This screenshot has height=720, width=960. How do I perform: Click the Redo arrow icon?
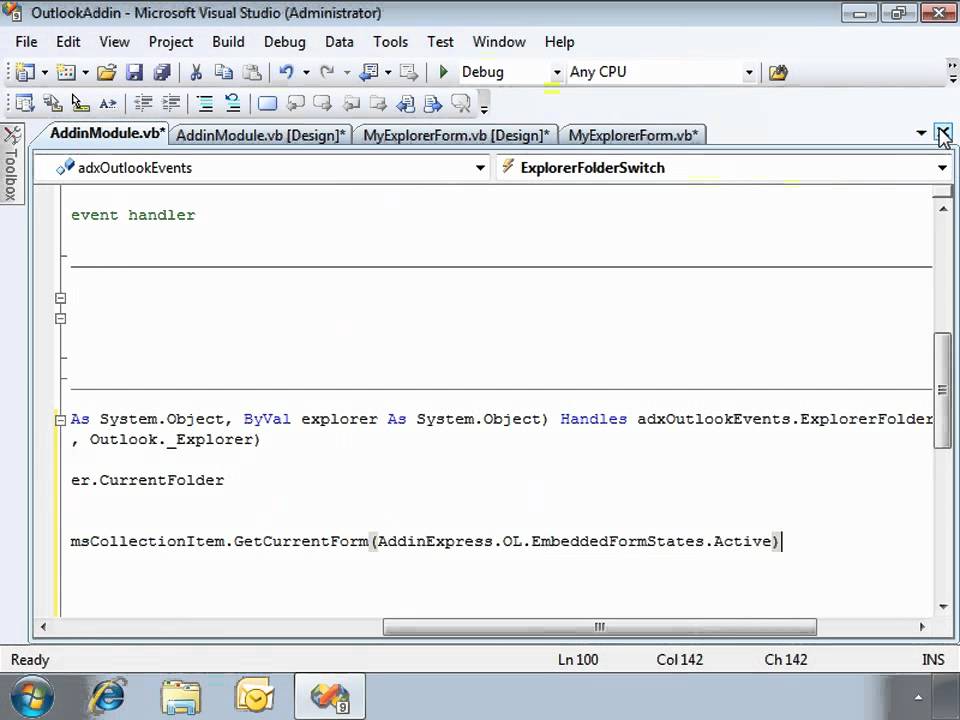click(x=327, y=72)
